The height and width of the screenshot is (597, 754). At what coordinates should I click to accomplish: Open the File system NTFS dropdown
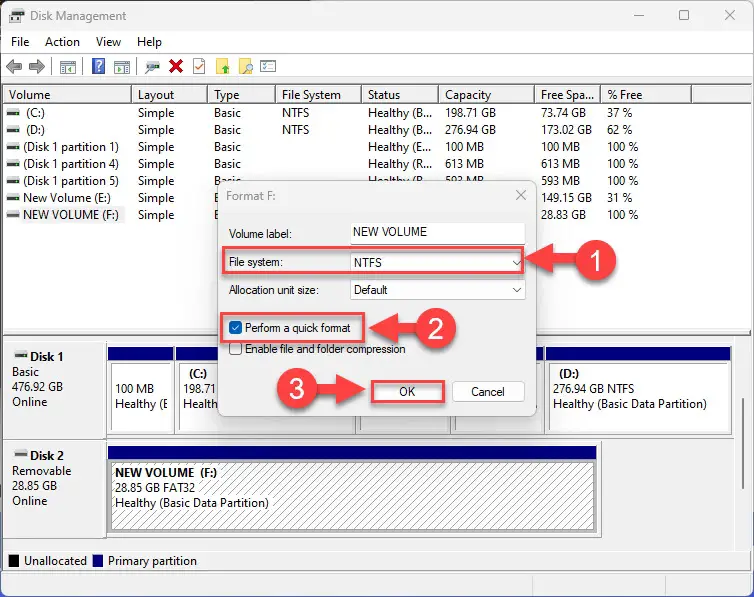pos(437,262)
